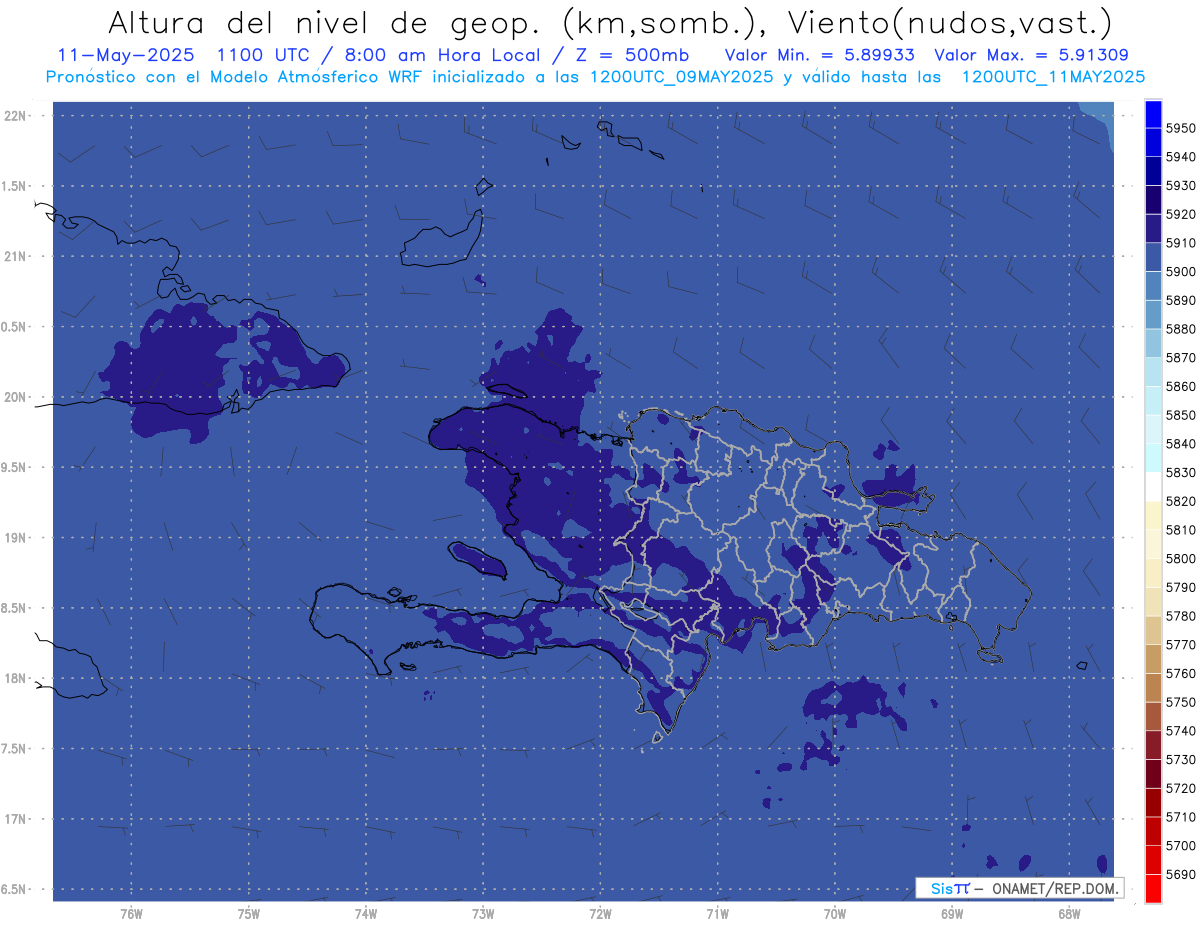Click the 5940 value on the color scale

[1180, 157]
